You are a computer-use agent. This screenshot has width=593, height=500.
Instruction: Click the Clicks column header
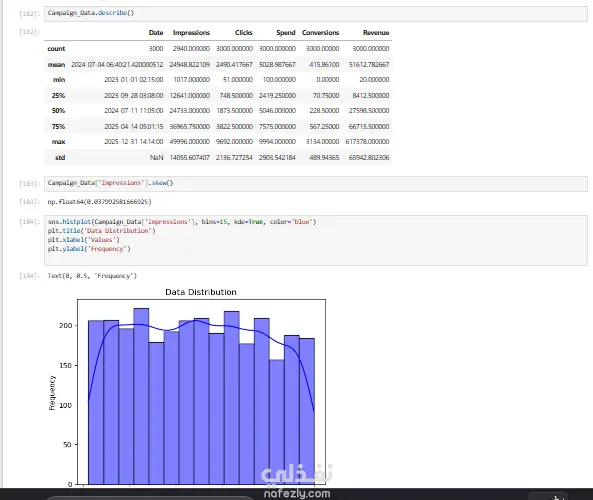[244, 33]
